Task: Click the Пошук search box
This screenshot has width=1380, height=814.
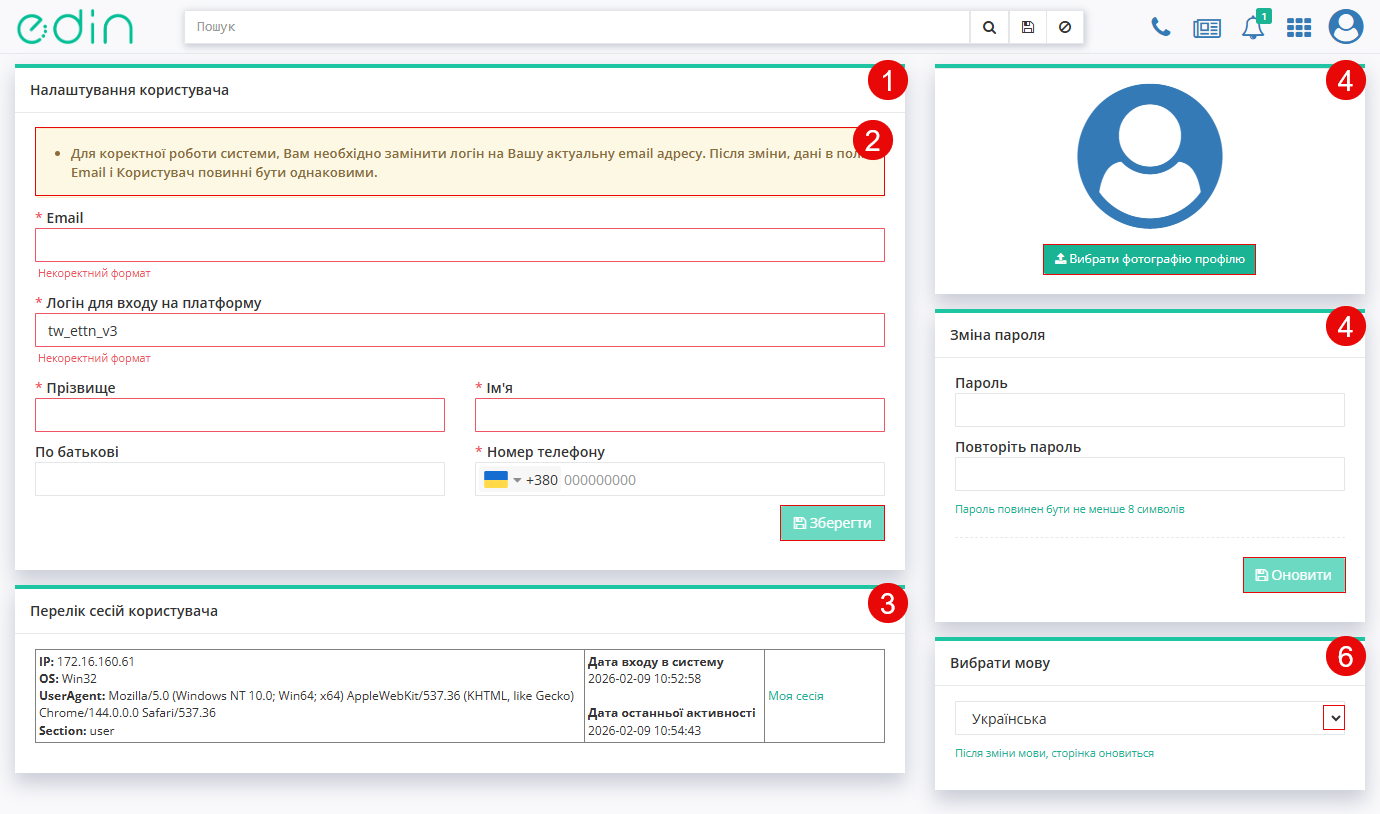Action: (x=577, y=28)
